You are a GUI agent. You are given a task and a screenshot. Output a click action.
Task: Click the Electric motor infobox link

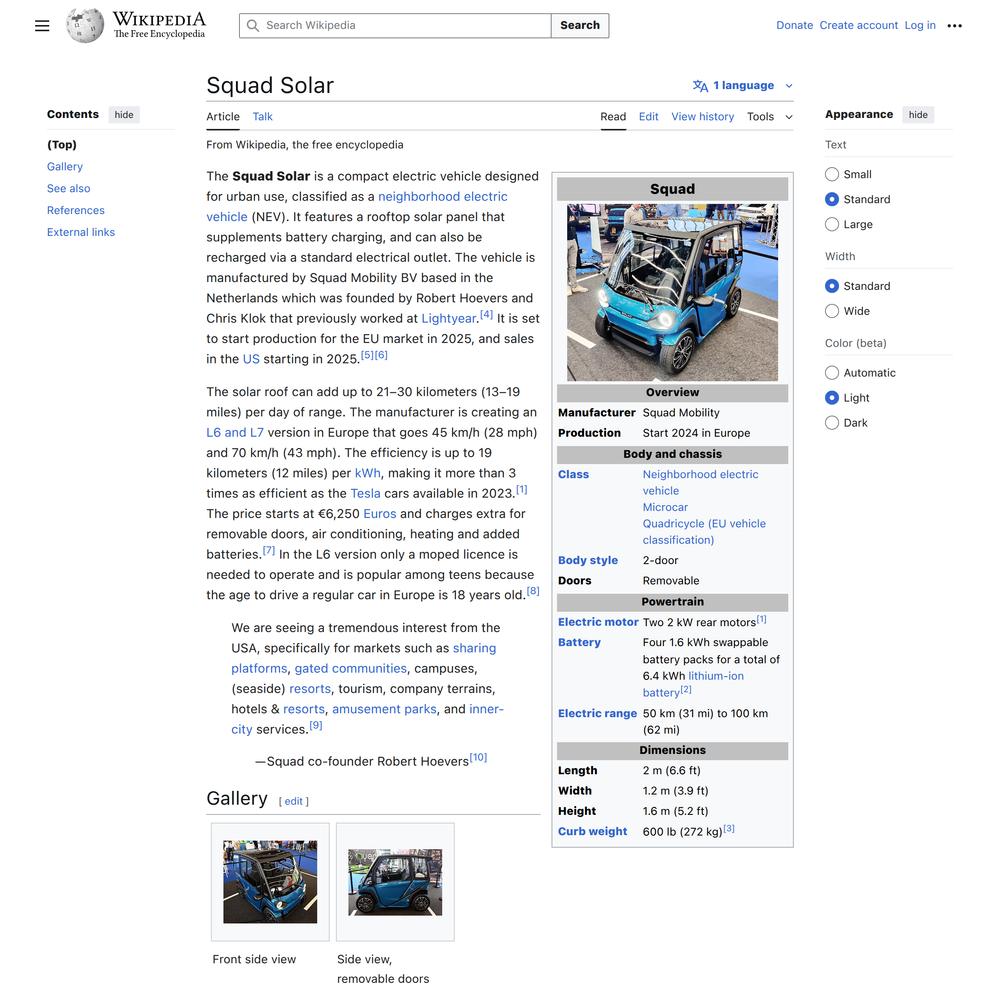(598, 622)
